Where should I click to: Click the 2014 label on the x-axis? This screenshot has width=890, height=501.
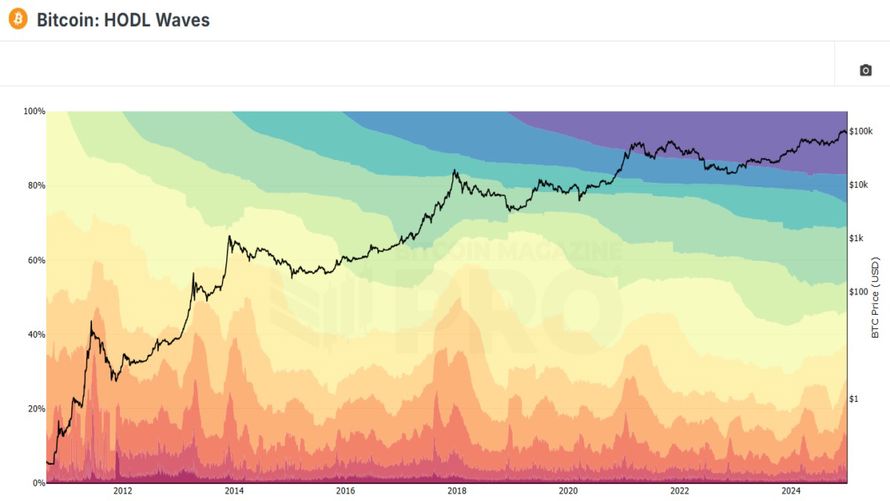pyautogui.click(x=234, y=491)
